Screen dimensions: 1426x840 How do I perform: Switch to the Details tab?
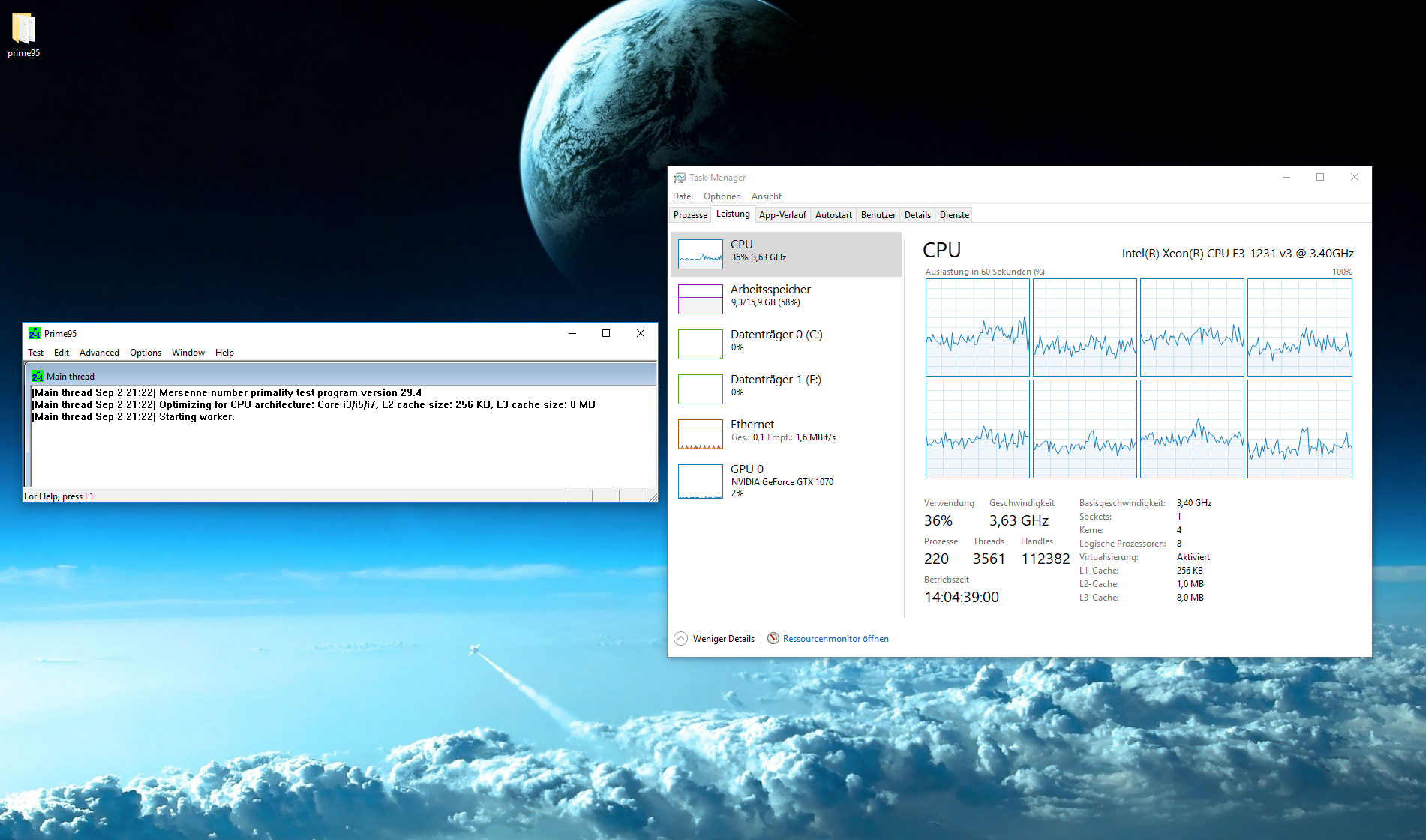(x=917, y=215)
